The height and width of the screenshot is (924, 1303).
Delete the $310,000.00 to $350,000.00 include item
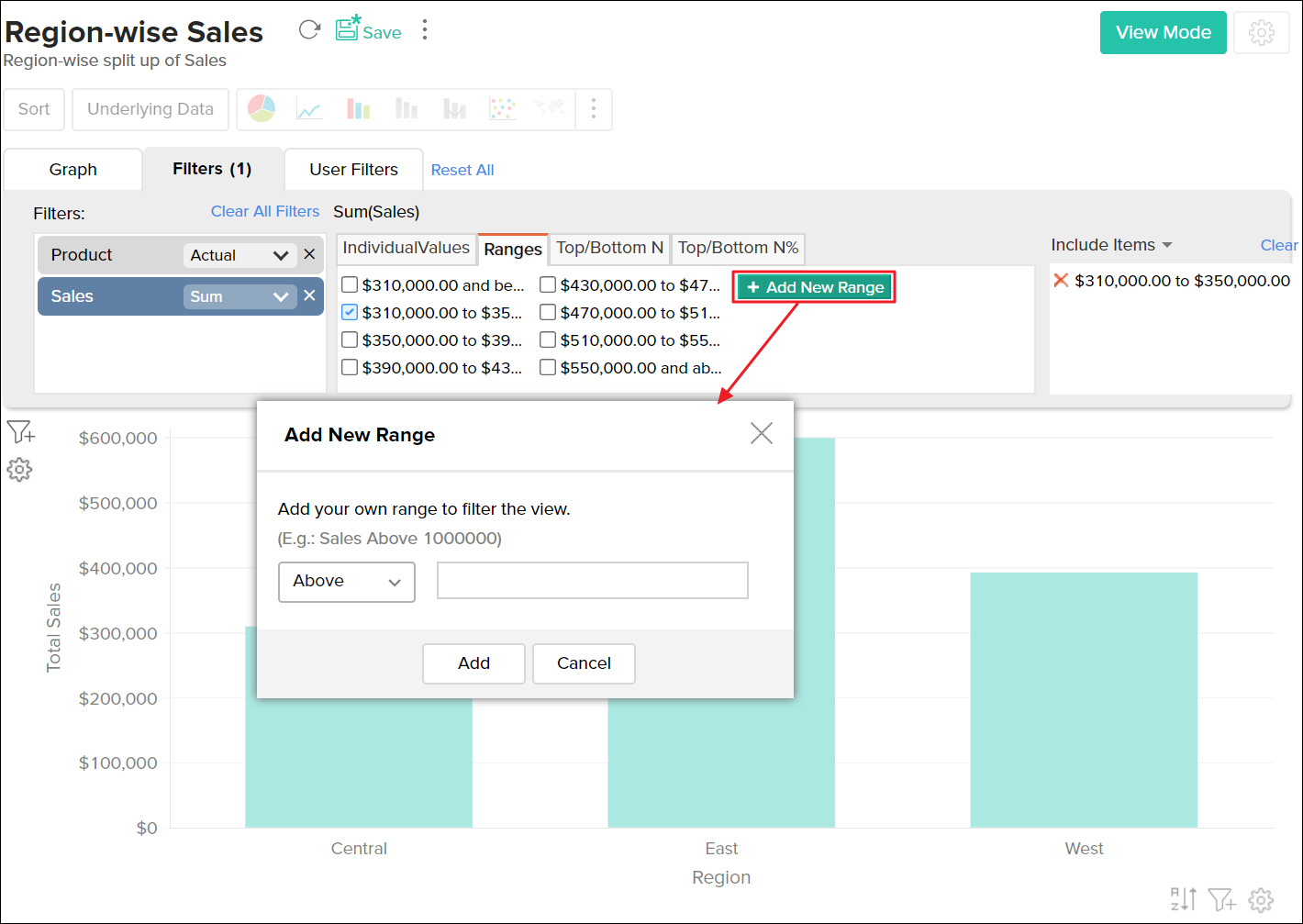tap(1061, 281)
